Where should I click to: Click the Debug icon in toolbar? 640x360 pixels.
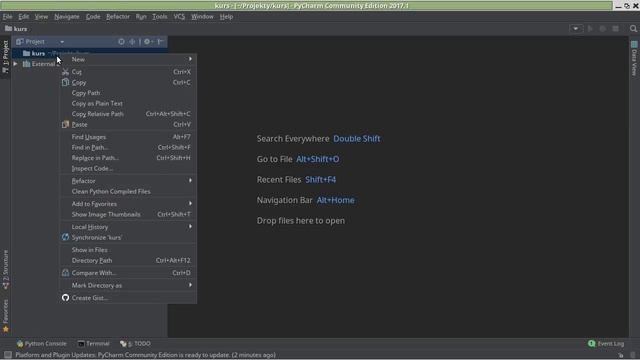point(602,29)
